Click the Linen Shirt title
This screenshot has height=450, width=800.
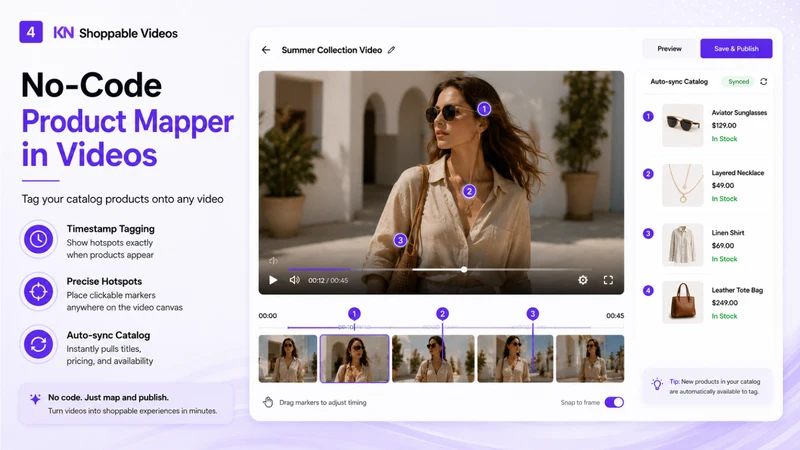(728, 233)
